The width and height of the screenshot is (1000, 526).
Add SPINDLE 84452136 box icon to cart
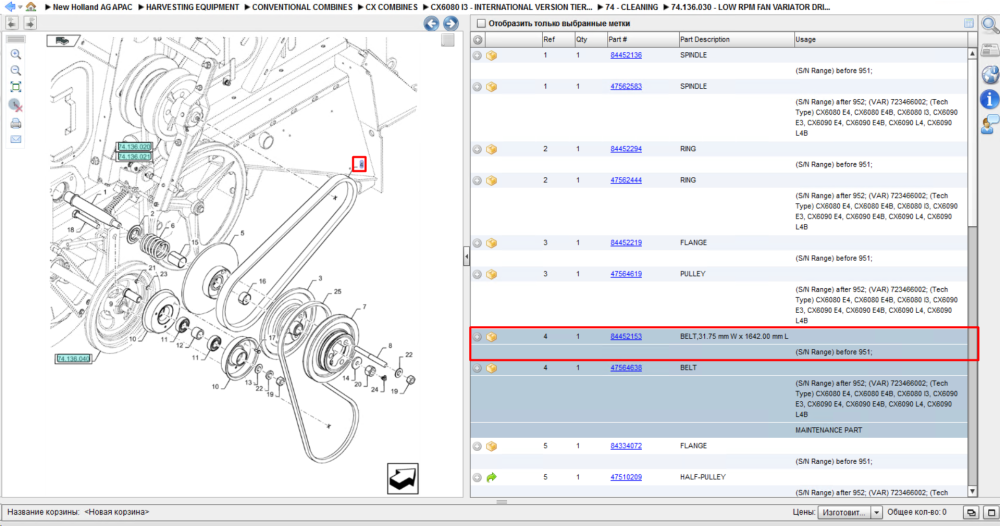coord(492,55)
